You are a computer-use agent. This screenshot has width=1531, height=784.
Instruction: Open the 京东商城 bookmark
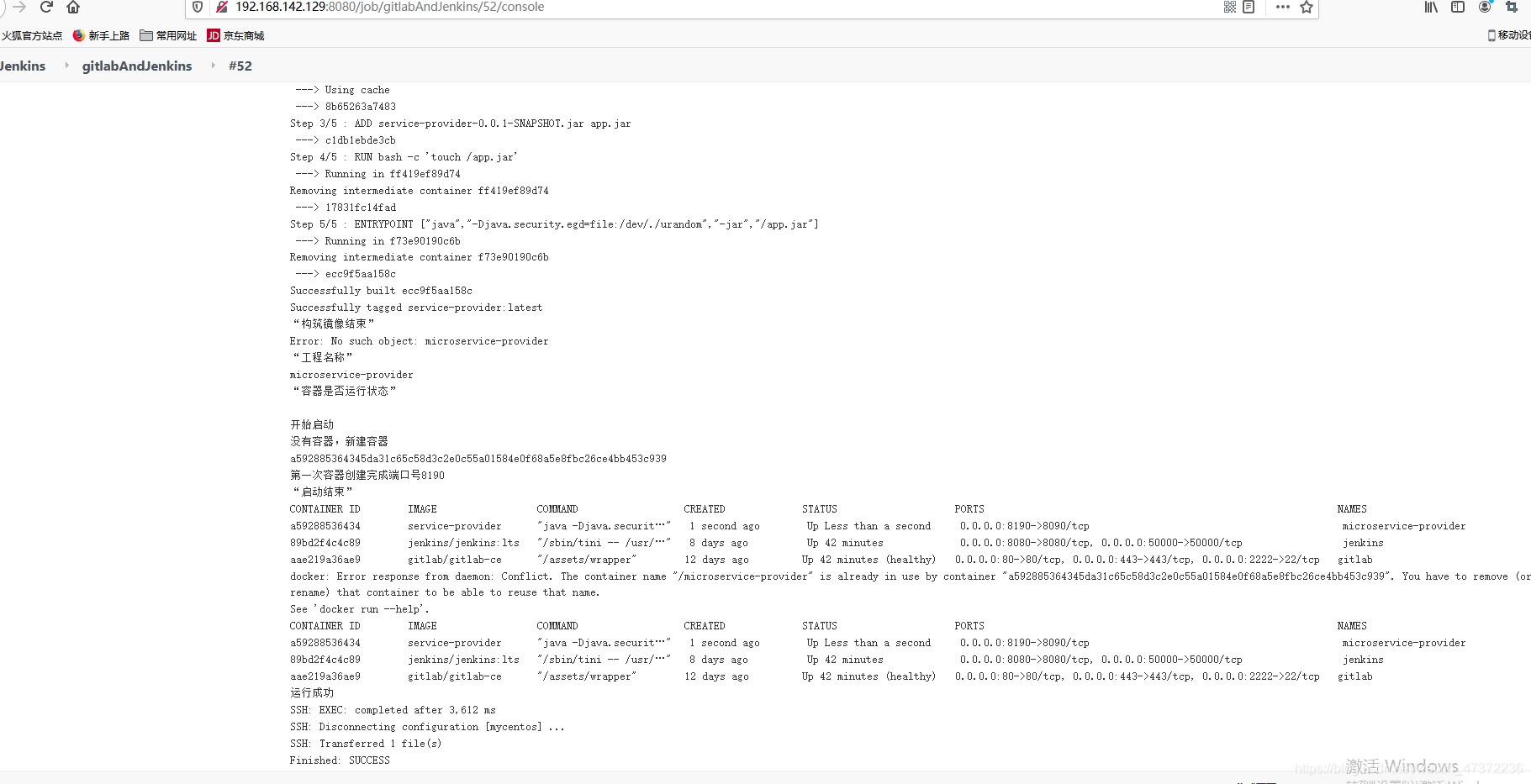tap(235, 35)
